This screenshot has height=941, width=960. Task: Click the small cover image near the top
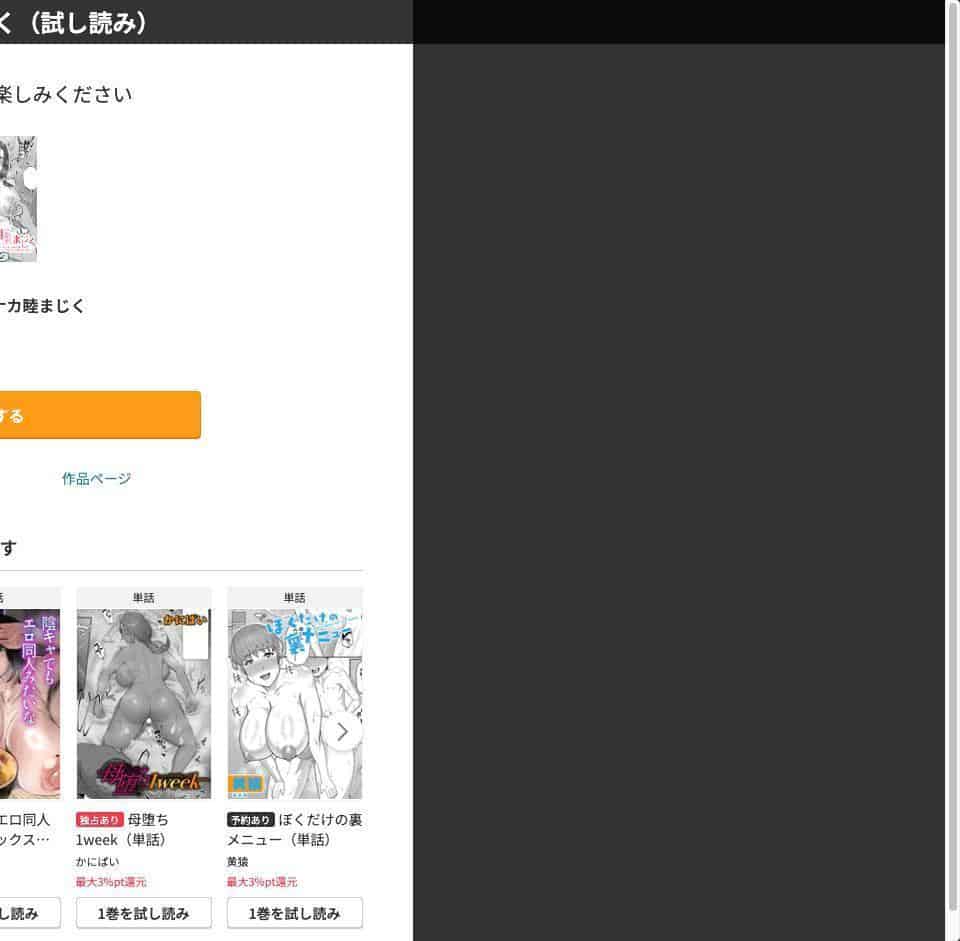[18, 199]
